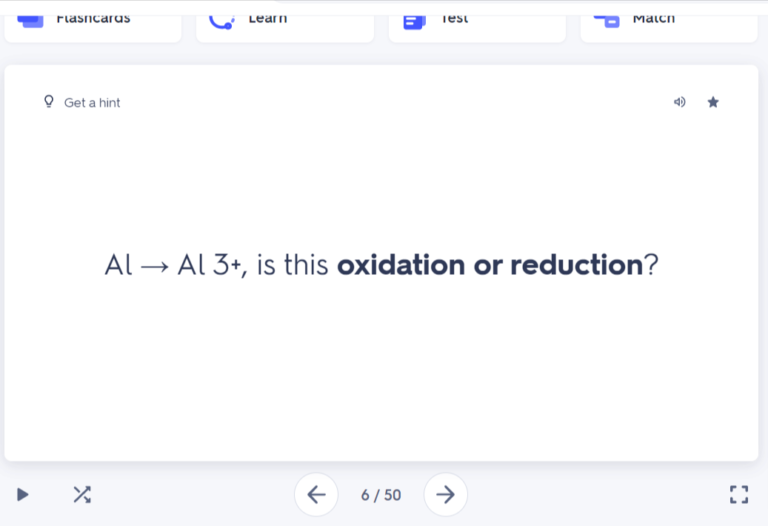The height and width of the screenshot is (526, 768).
Task: Star this flashcard
Action: pyautogui.click(x=713, y=102)
